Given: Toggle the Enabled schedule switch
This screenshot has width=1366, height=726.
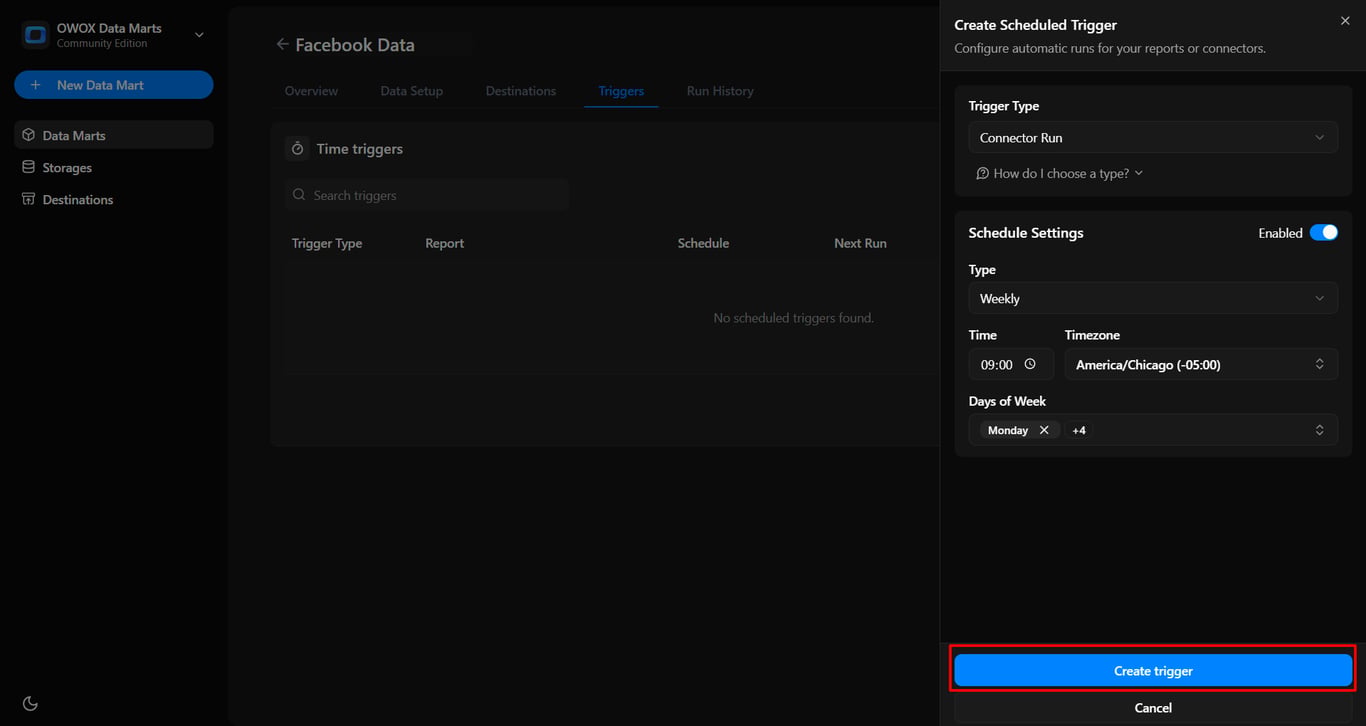Looking at the screenshot, I should (x=1323, y=232).
